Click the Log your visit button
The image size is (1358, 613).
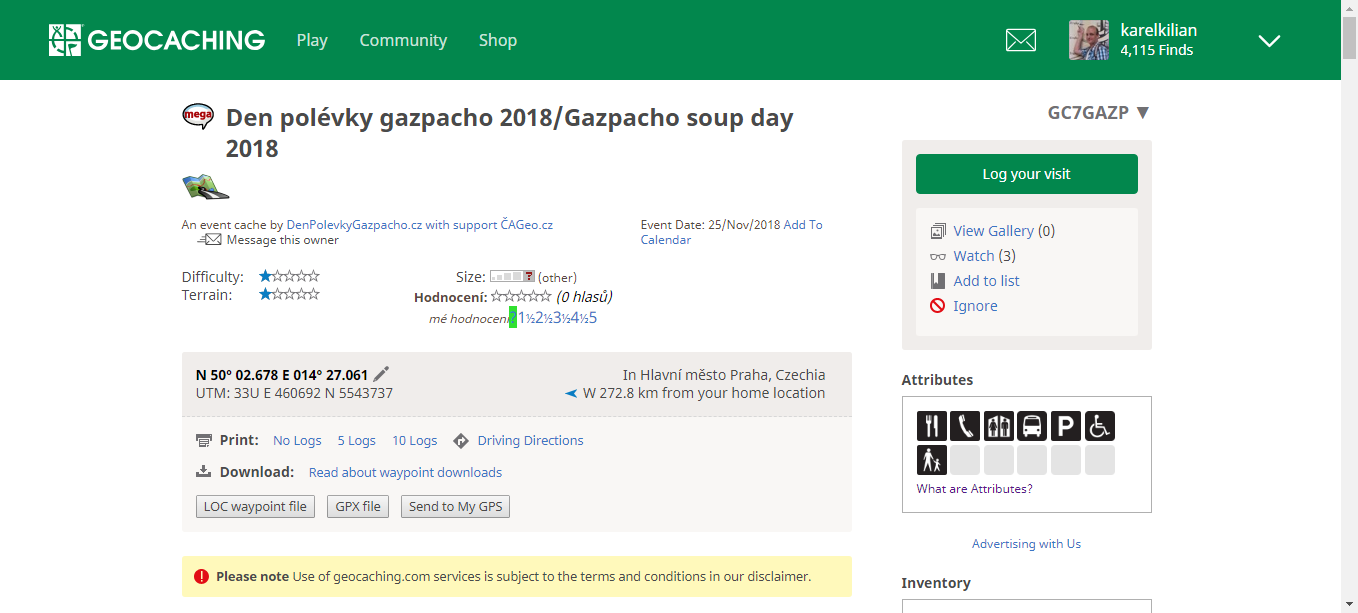click(1026, 174)
